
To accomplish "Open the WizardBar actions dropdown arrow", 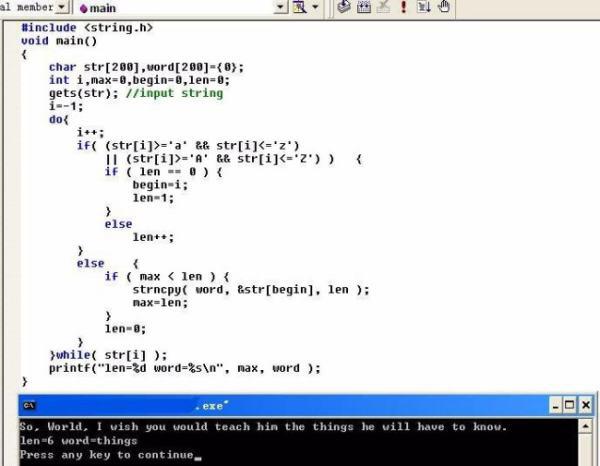I will pos(315,7).
